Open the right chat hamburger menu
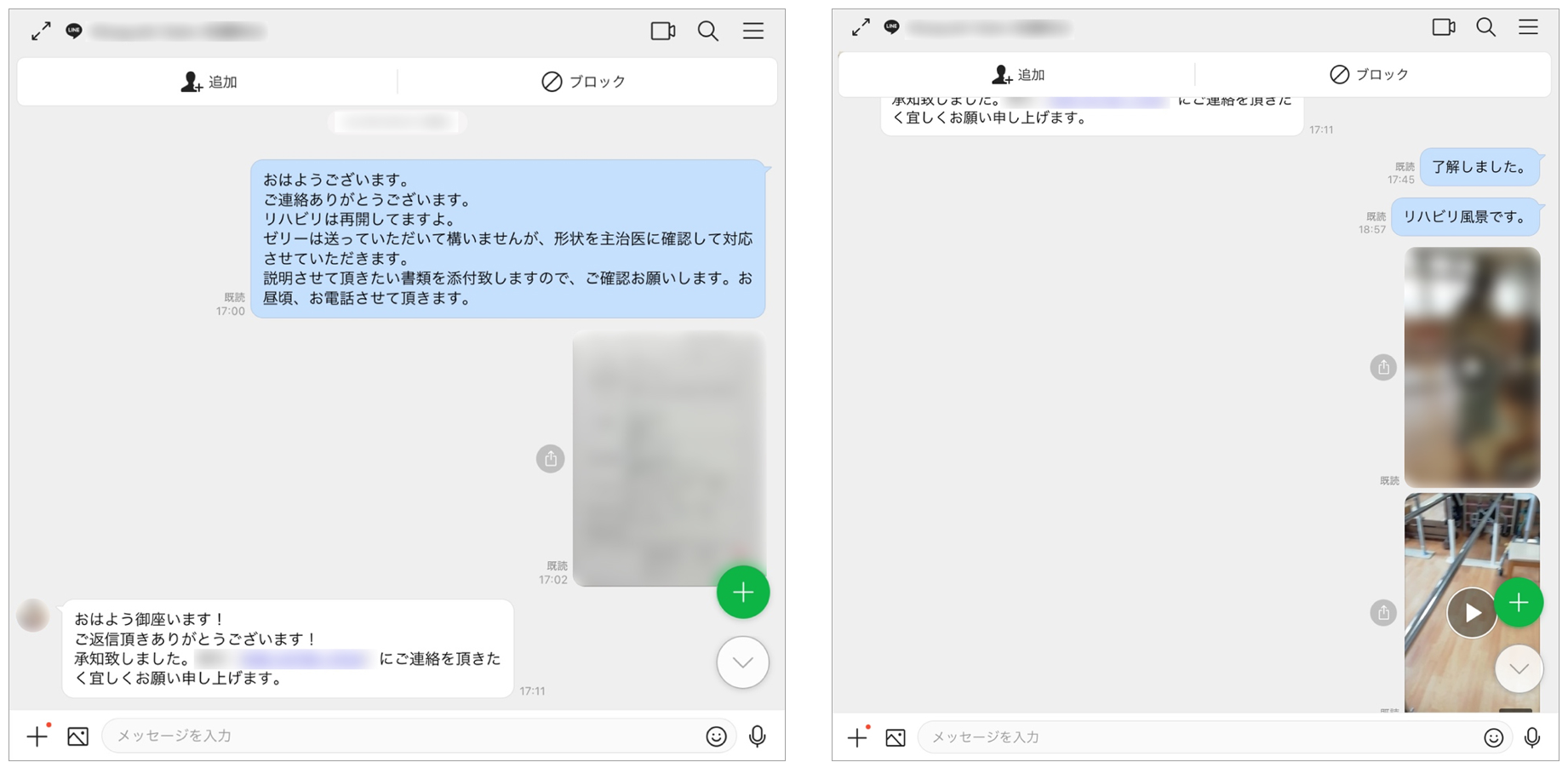 click(1528, 27)
